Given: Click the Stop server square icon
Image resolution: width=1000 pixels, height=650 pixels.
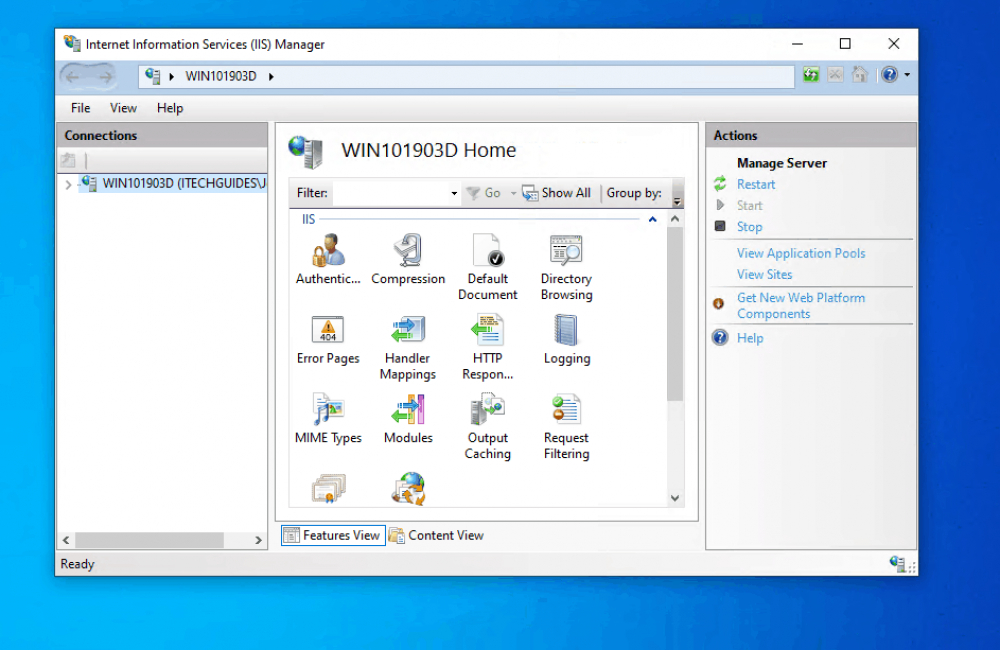Looking at the screenshot, I should tap(720, 226).
